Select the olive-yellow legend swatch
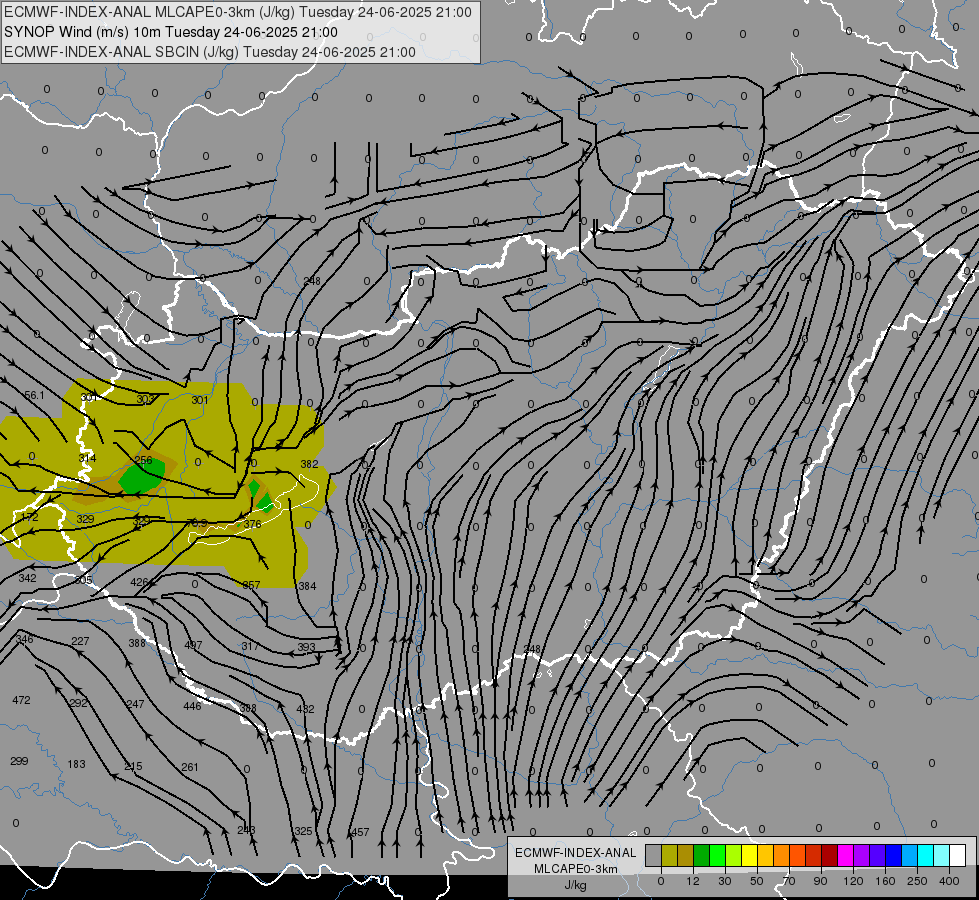Viewport: 979px width, 900px height. [669, 856]
